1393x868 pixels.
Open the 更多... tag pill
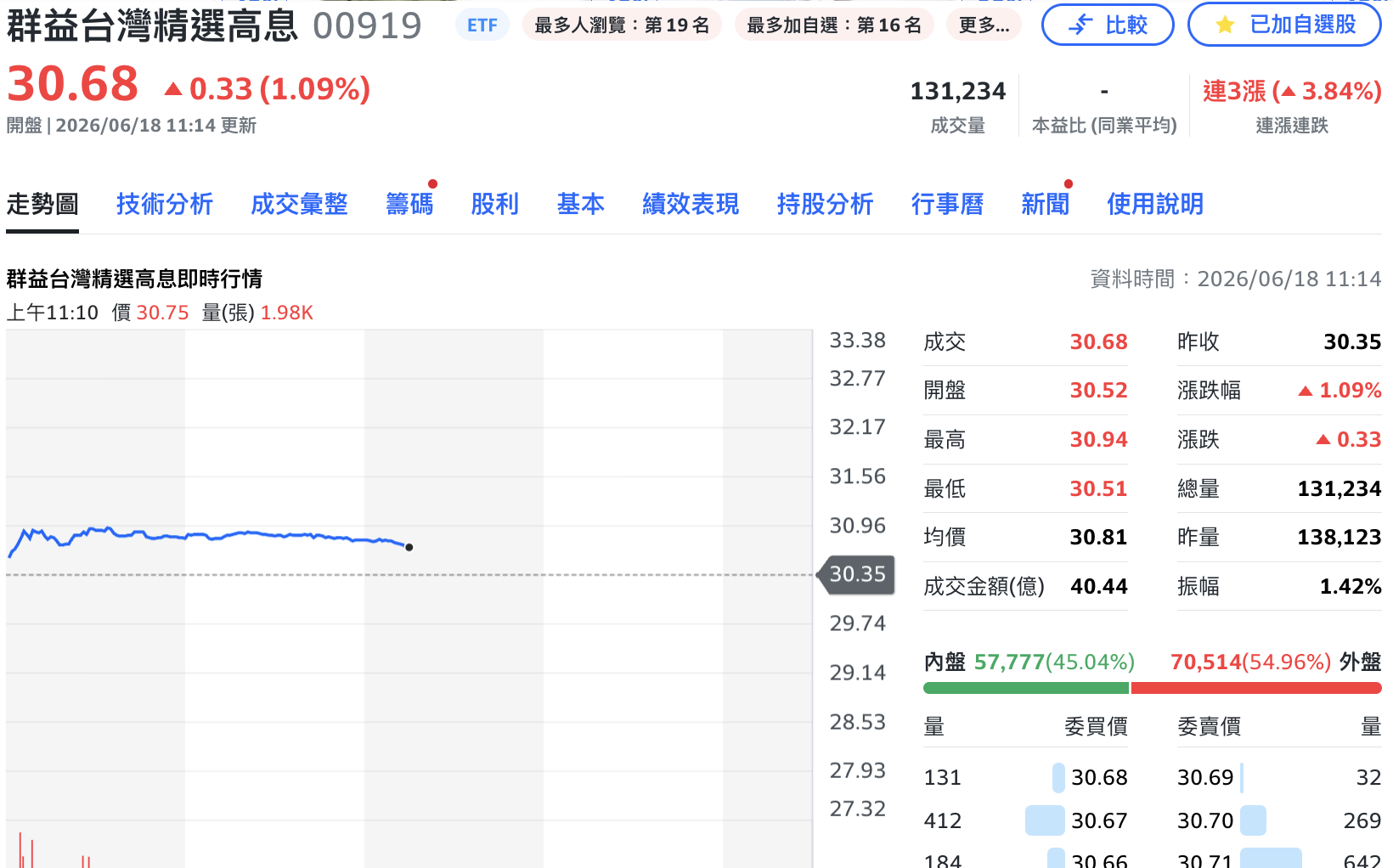coord(984,25)
